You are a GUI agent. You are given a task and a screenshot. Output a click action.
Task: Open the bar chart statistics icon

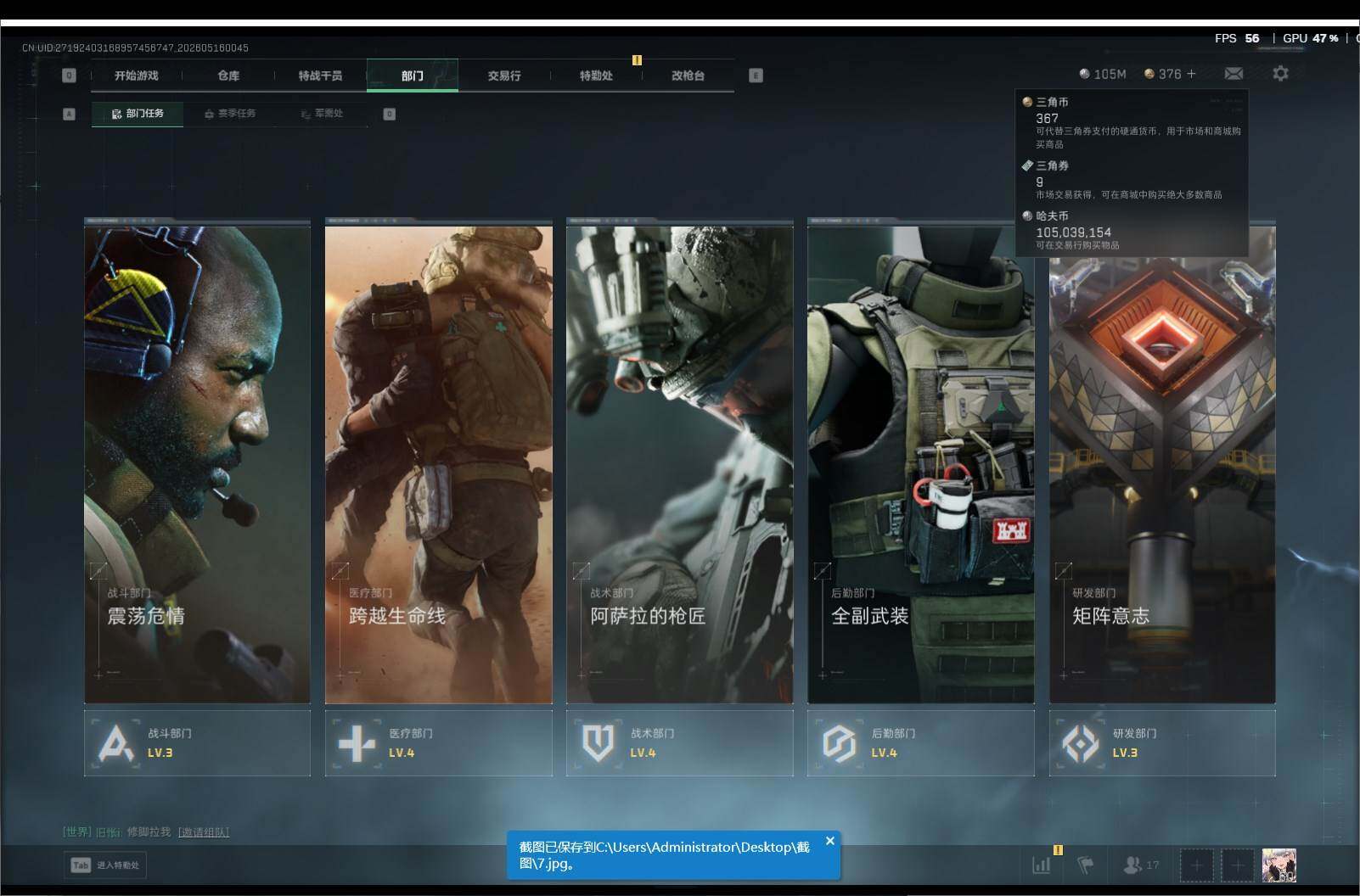pos(1042,865)
